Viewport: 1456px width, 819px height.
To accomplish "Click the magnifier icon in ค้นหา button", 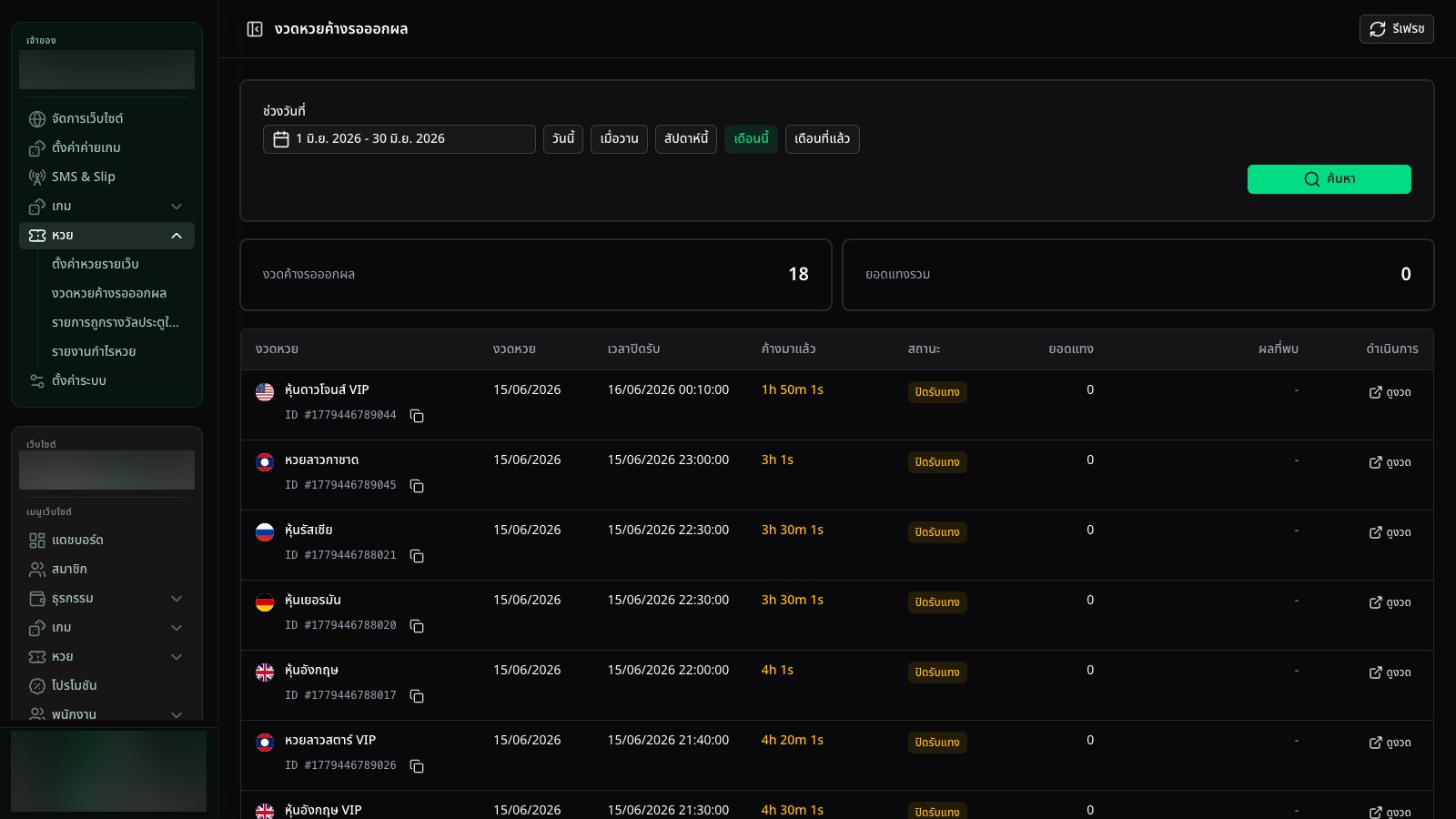I will (x=1312, y=179).
